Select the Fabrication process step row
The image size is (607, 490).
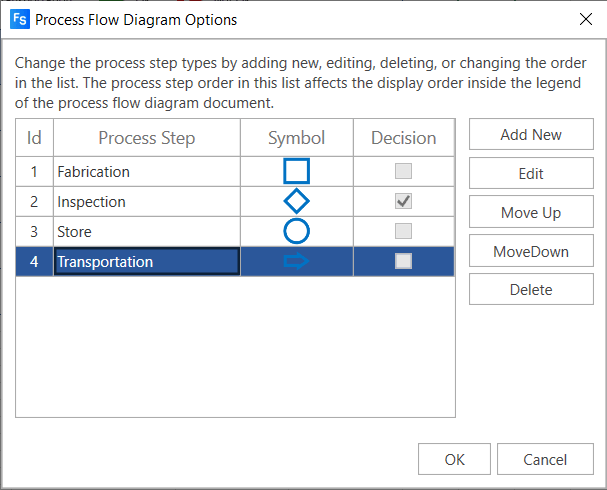pyautogui.click(x=146, y=172)
